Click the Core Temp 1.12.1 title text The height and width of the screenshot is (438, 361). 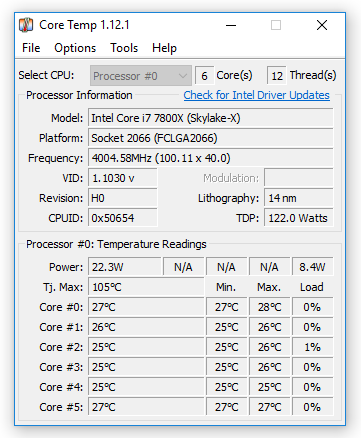click(x=84, y=25)
